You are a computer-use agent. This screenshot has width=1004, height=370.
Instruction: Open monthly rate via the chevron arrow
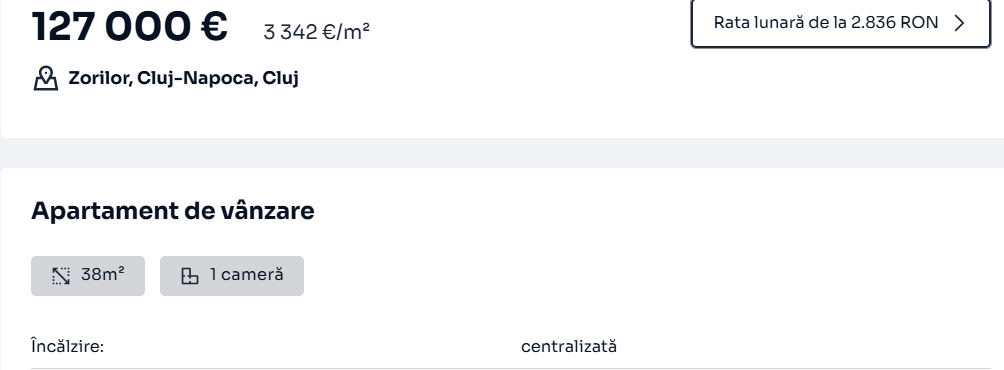point(959,23)
